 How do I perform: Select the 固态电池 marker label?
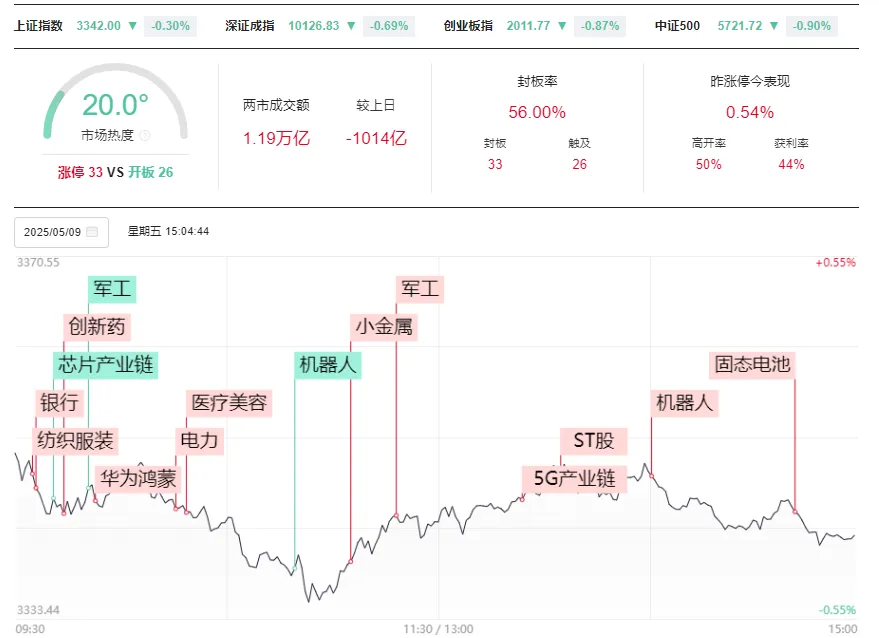(752, 365)
